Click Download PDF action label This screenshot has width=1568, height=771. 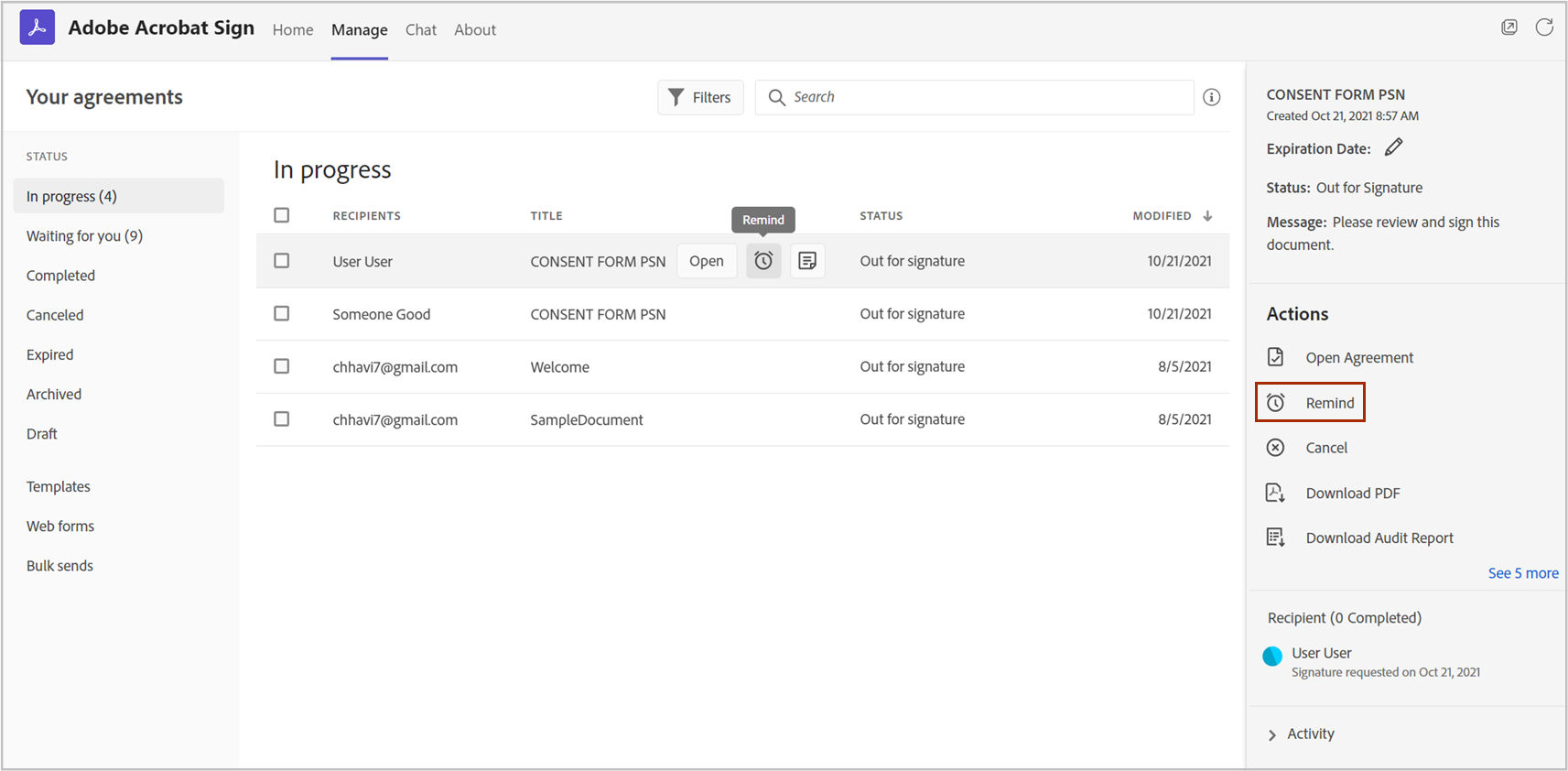[1353, 494]
